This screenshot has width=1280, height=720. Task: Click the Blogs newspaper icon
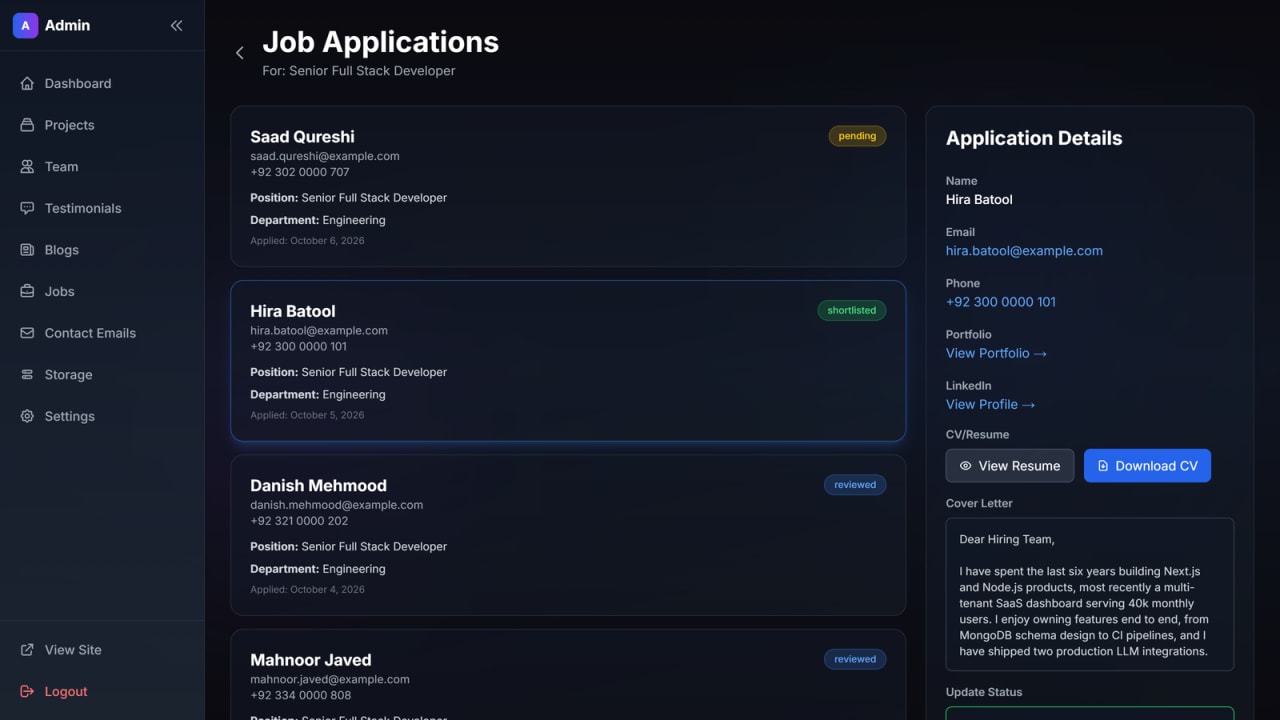(x=27, y=250)
